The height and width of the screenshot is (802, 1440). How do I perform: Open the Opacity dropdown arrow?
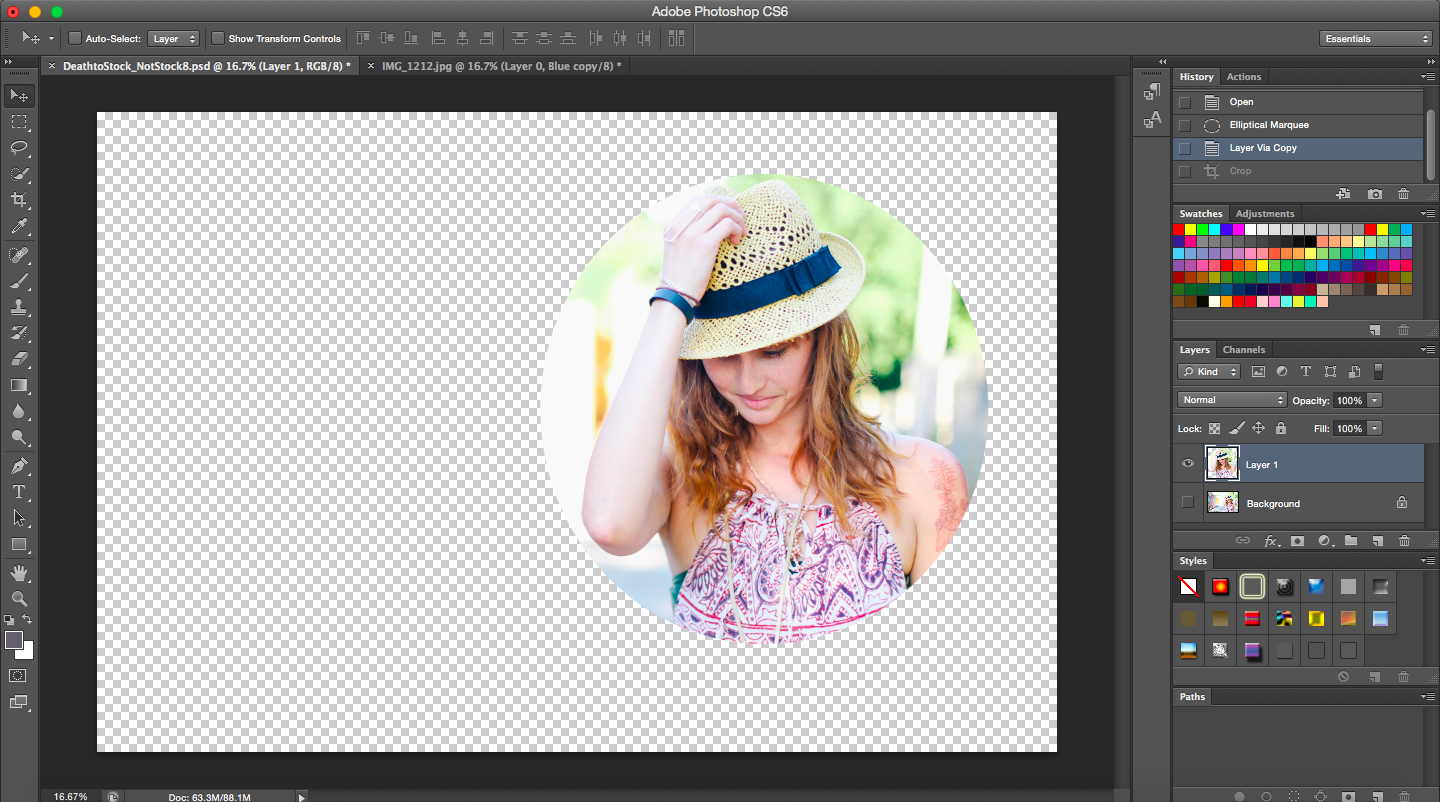1377,399
